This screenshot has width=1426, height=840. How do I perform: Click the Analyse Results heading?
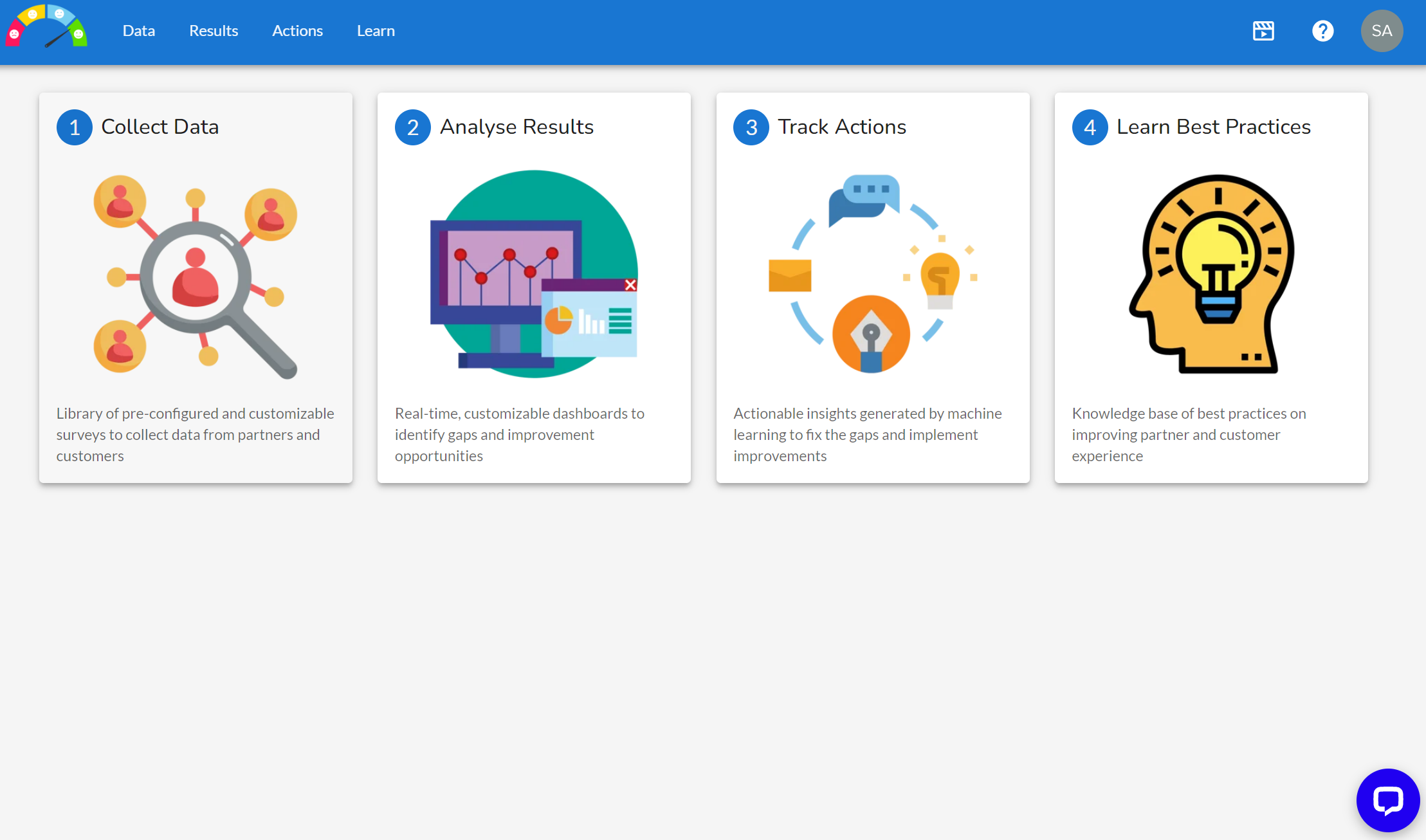pos(516,127)
